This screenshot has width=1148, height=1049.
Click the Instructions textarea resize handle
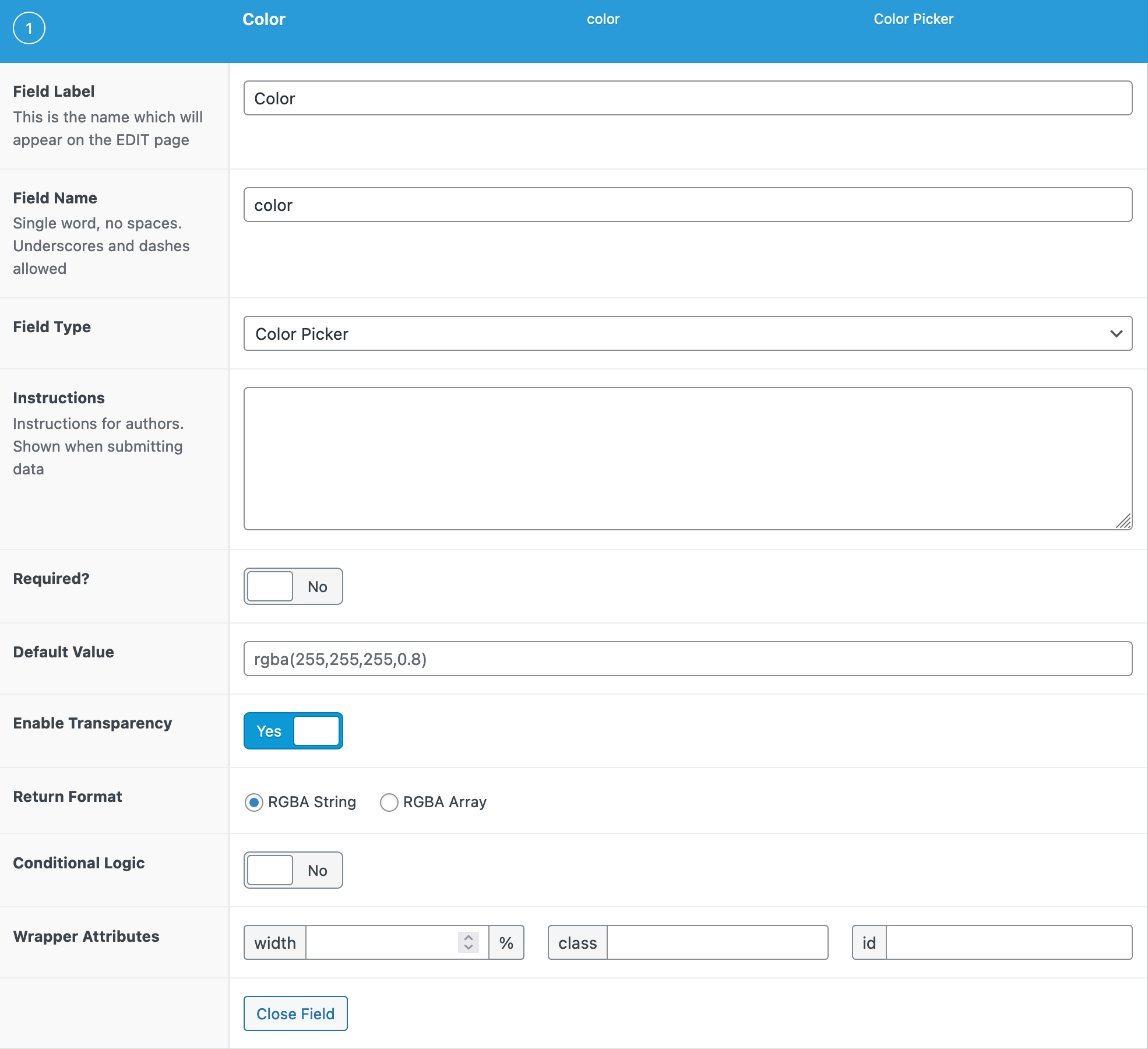point(1124,521)
